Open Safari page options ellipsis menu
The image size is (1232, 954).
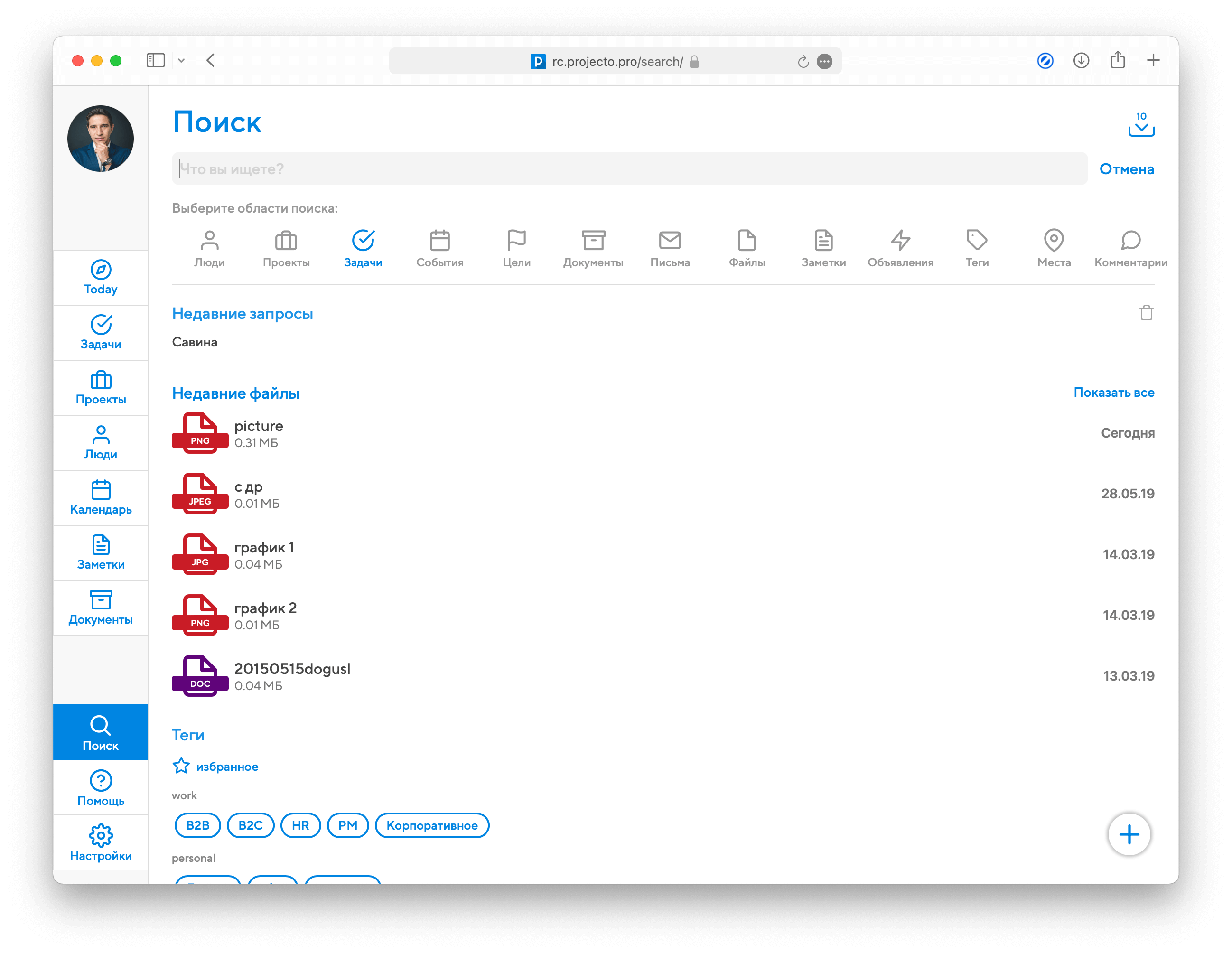(824, 62)
